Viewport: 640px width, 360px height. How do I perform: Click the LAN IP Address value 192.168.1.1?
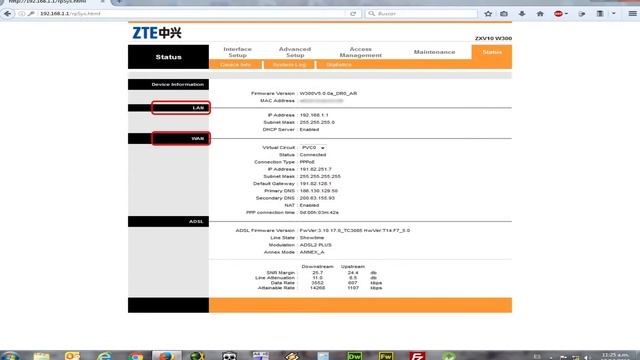pyautogui.click(x=314, y=115)
